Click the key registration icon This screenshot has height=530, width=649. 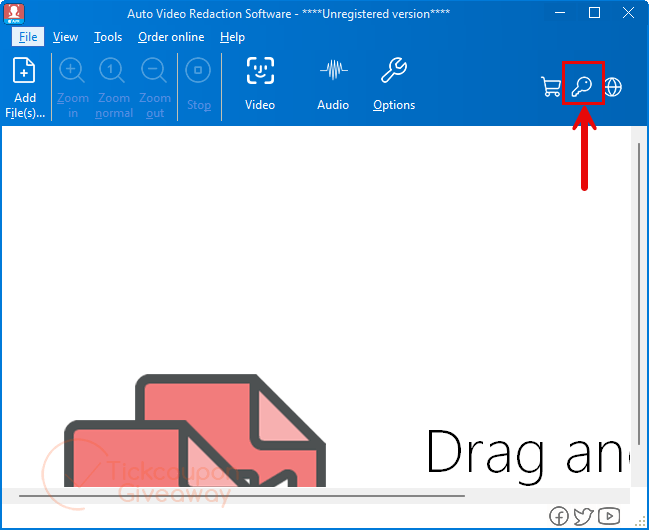(x=582, y=87)
